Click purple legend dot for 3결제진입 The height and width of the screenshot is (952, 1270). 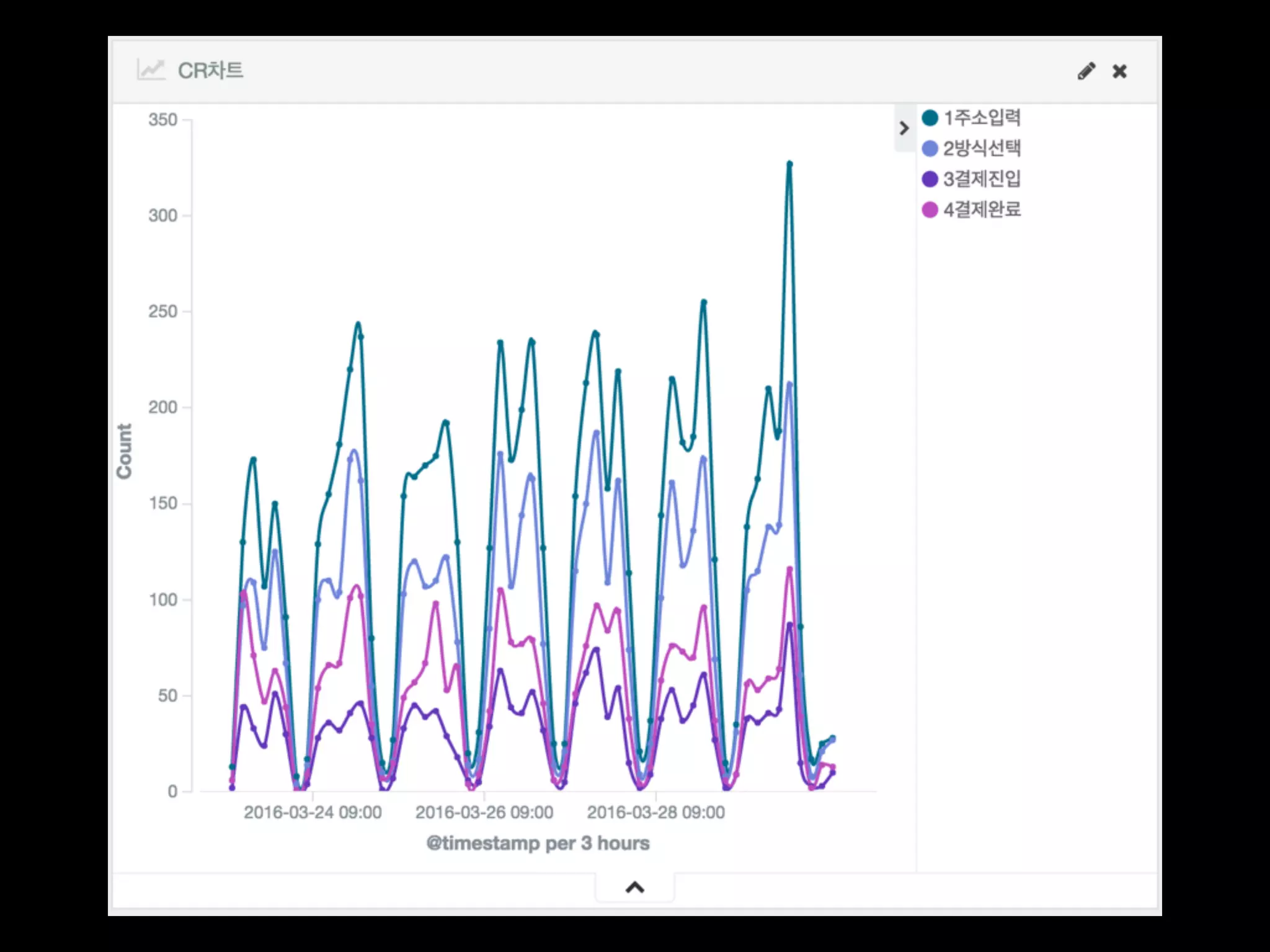click(930, 179)
